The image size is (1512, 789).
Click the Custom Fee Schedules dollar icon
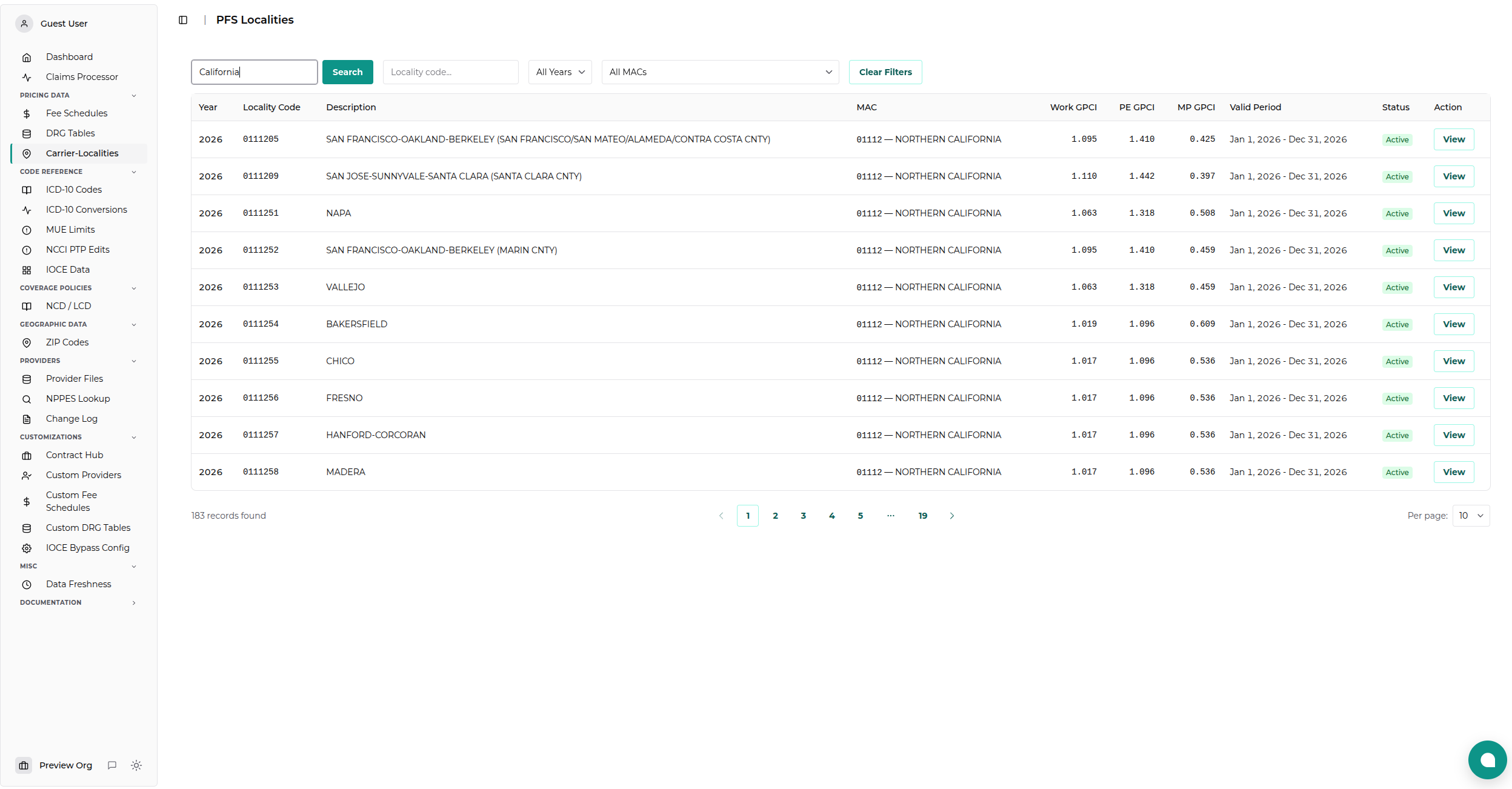(27, 502)
